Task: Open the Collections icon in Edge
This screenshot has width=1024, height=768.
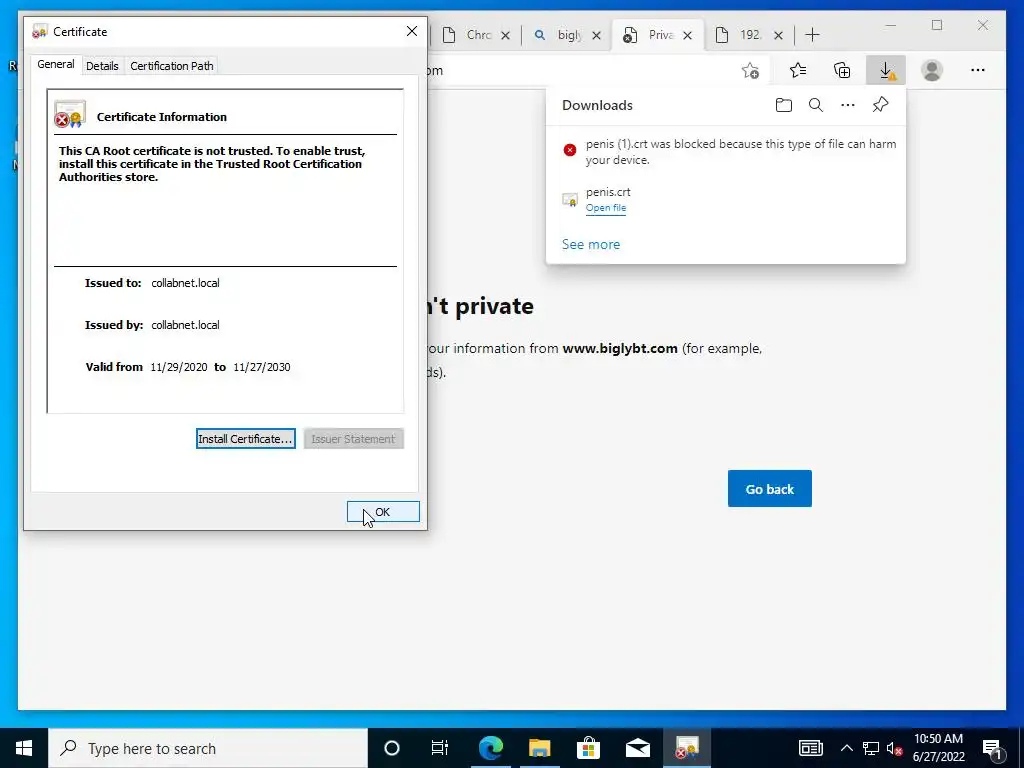Action: click(842, 70)
